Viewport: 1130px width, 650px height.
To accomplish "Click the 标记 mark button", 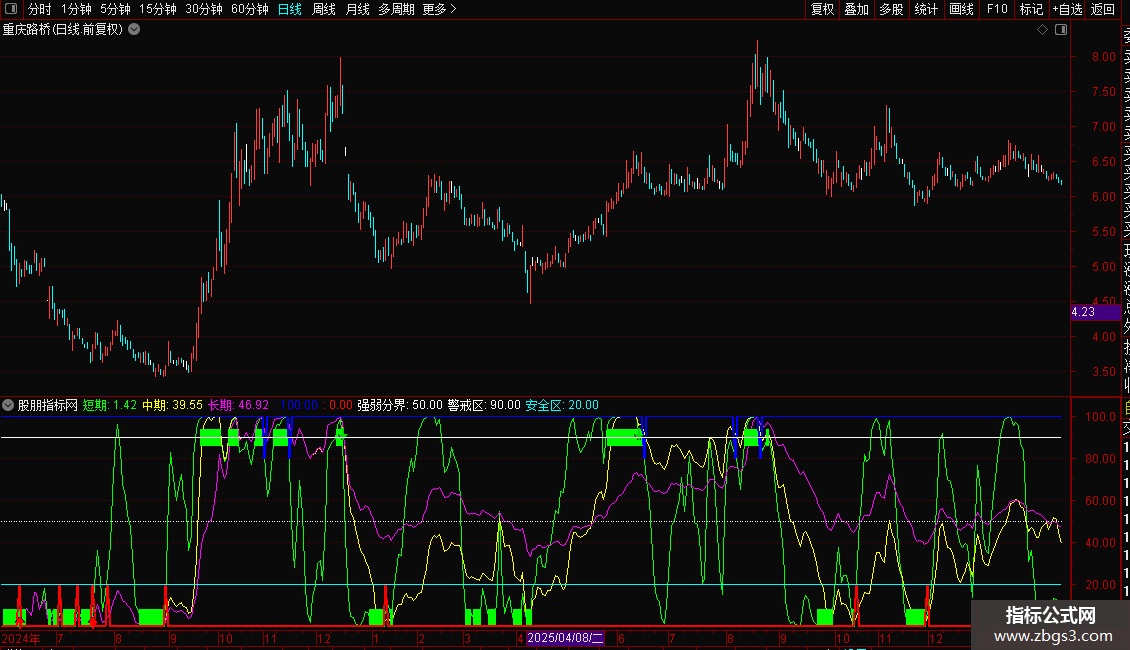I will pos(1031,9).
